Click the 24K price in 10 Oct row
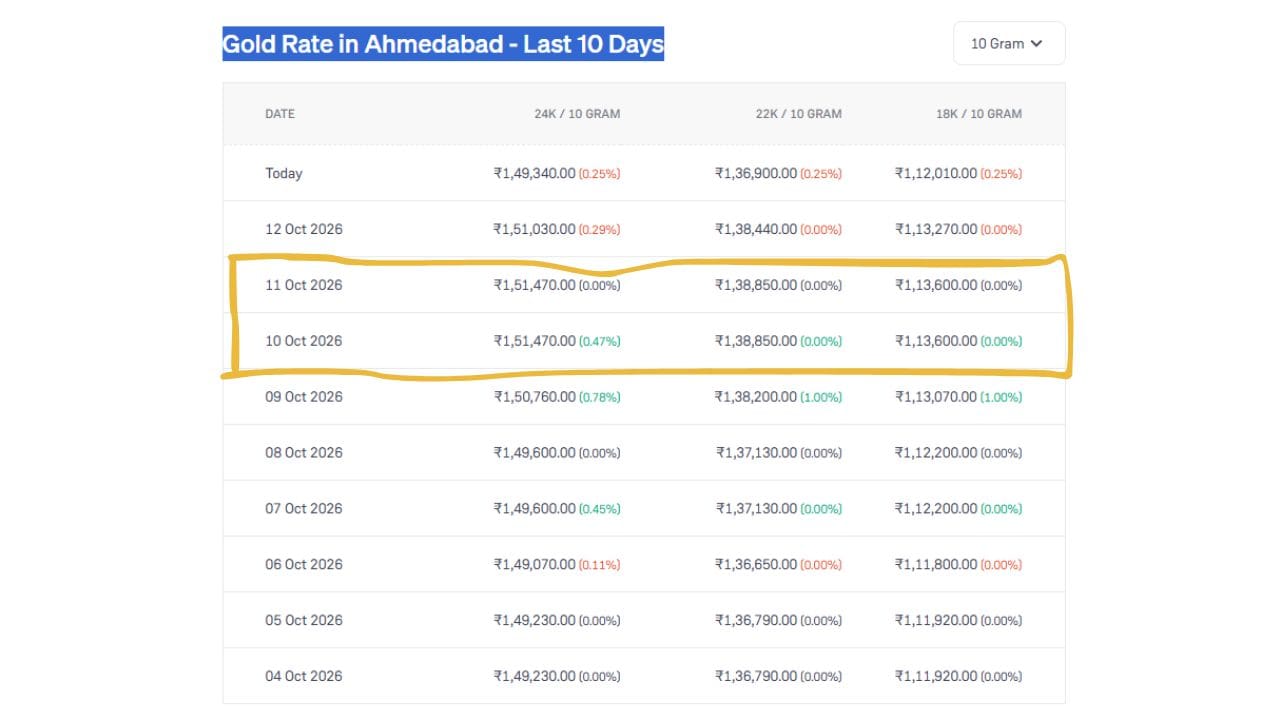The image size is (1280, 720). (535, 341)
